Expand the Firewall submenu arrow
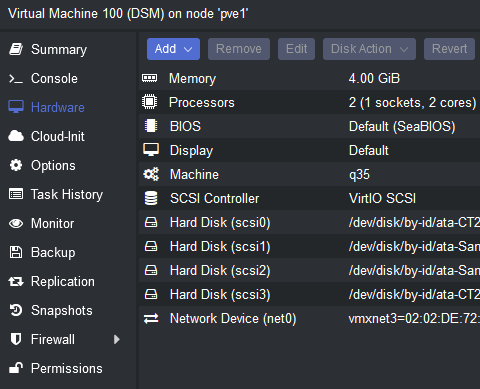 point(117,339)
